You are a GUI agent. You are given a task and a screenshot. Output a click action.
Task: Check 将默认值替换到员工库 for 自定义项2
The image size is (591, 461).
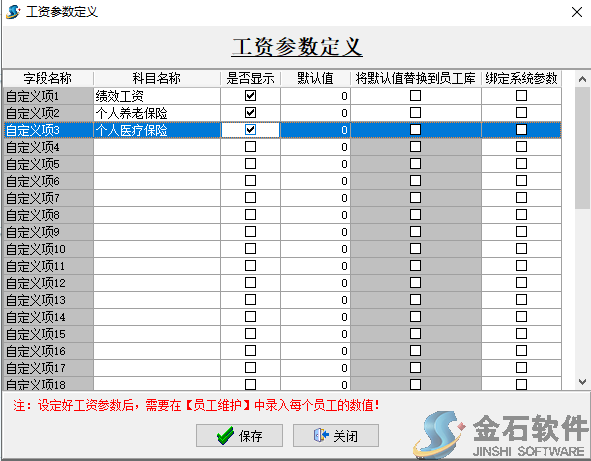tap(415, 113)
